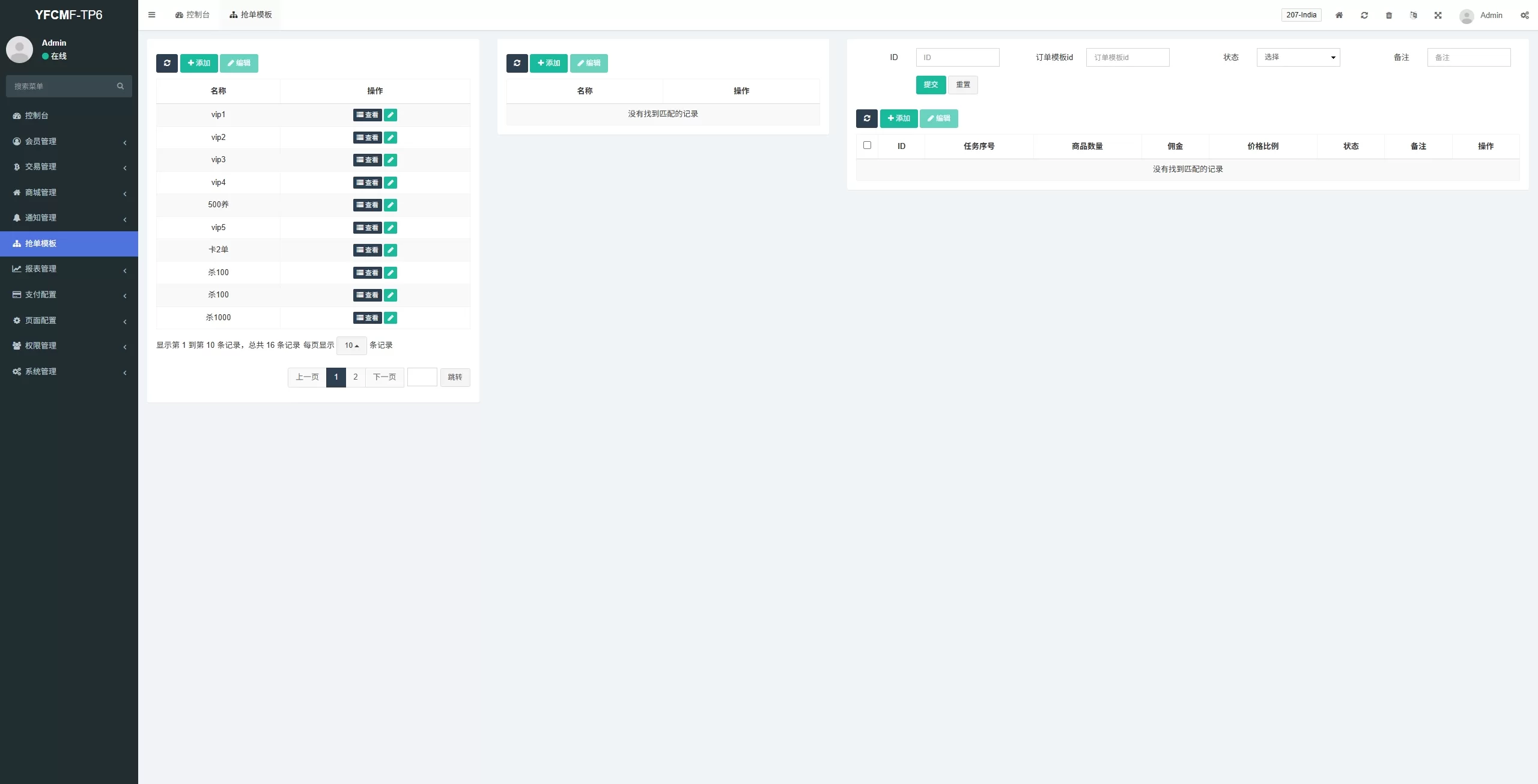Click the 订单模板id input field
Screen dimensions: 1538x784
coord(1127,57)
